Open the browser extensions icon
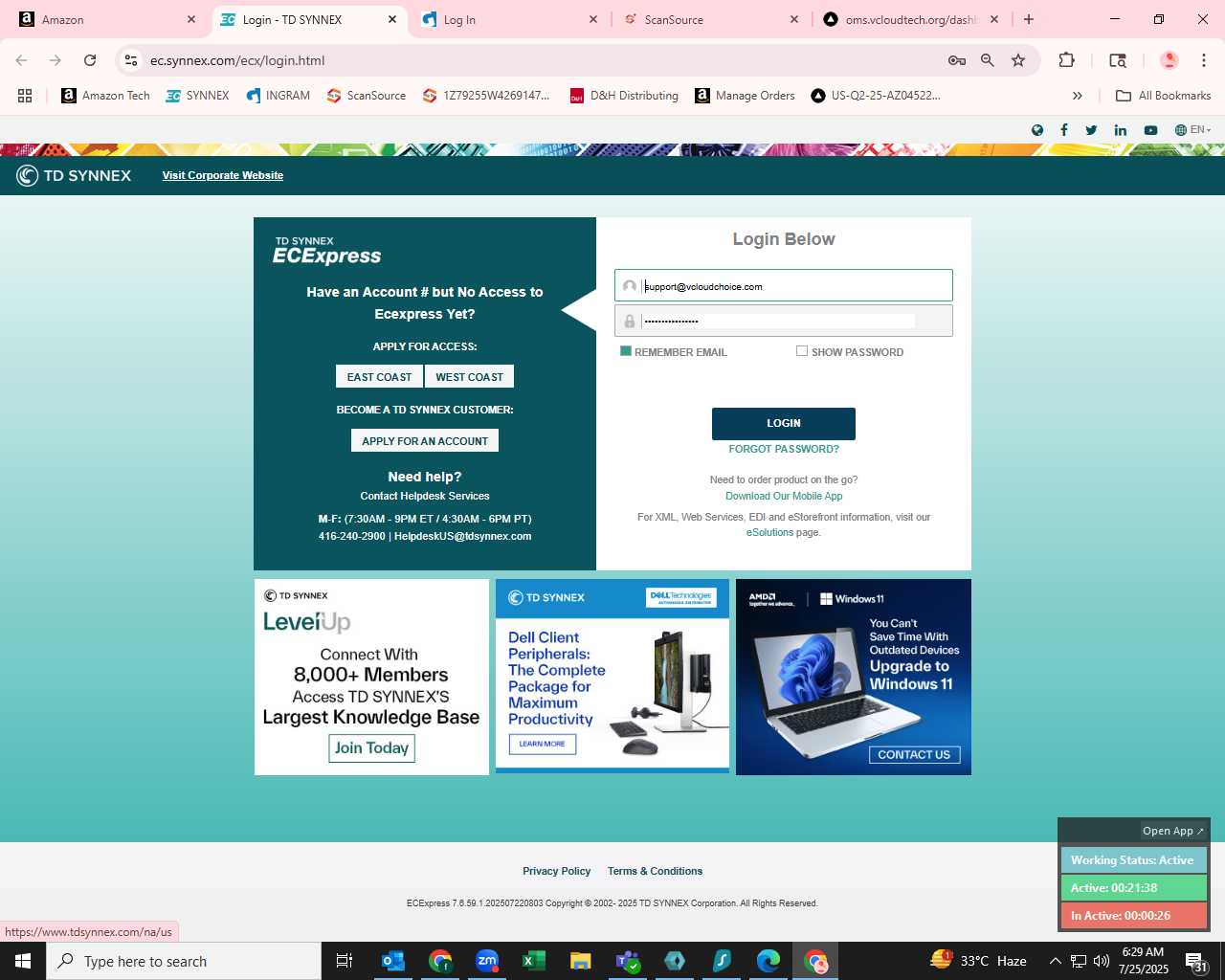The height and width of the screenshot is (980, 1225). 1066,60
